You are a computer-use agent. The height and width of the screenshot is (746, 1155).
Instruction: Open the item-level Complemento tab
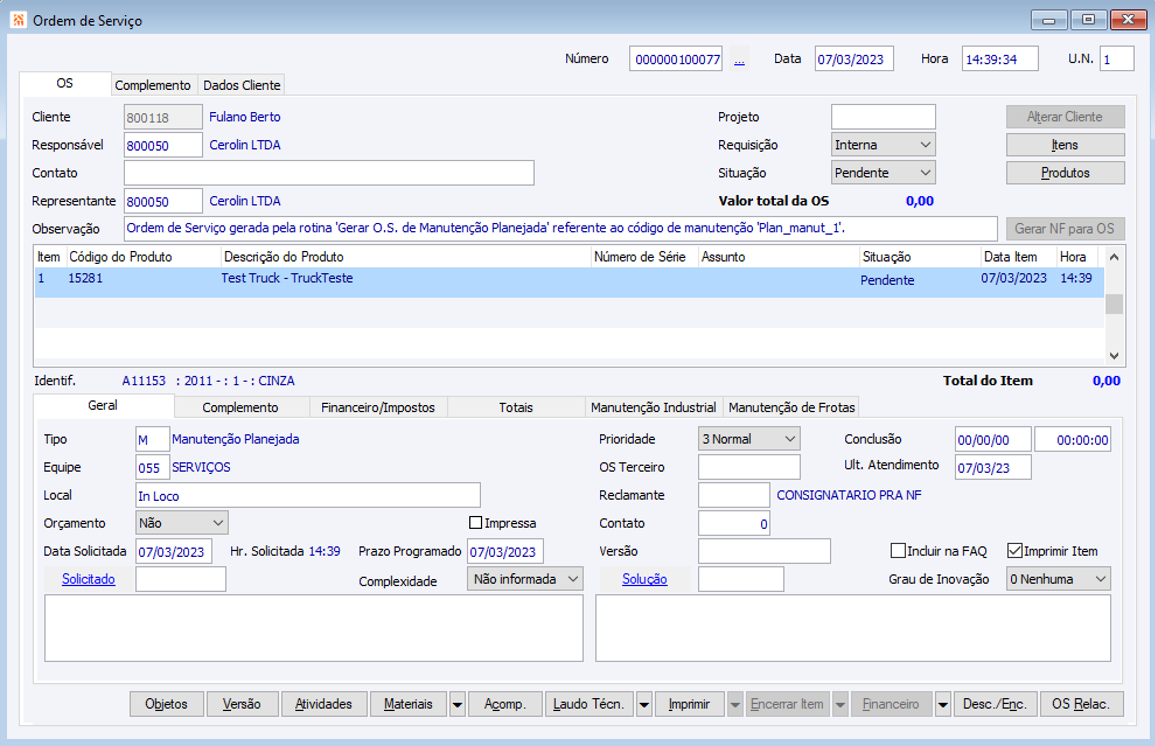click(x=241, y=407)
